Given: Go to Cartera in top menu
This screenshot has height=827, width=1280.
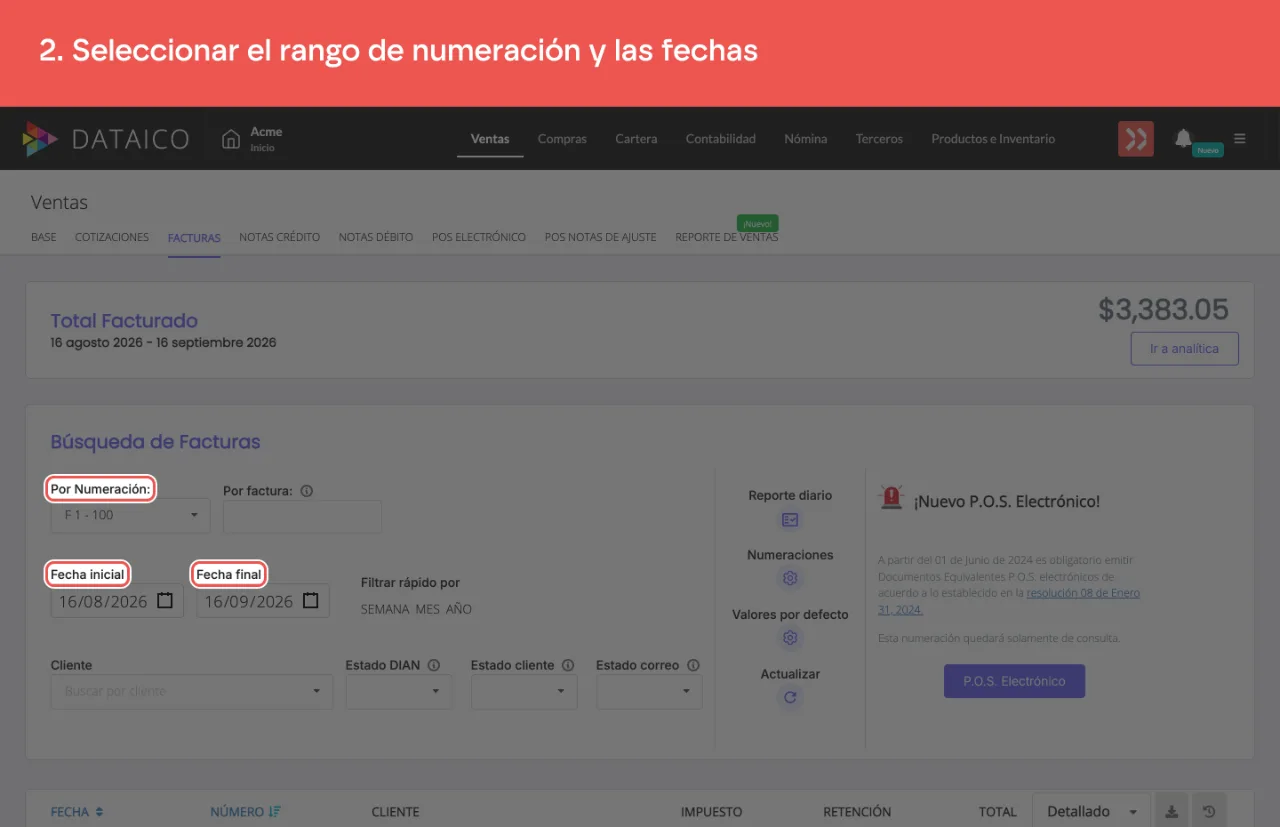Looking at the screenshot, I should (x=636, y=139).
